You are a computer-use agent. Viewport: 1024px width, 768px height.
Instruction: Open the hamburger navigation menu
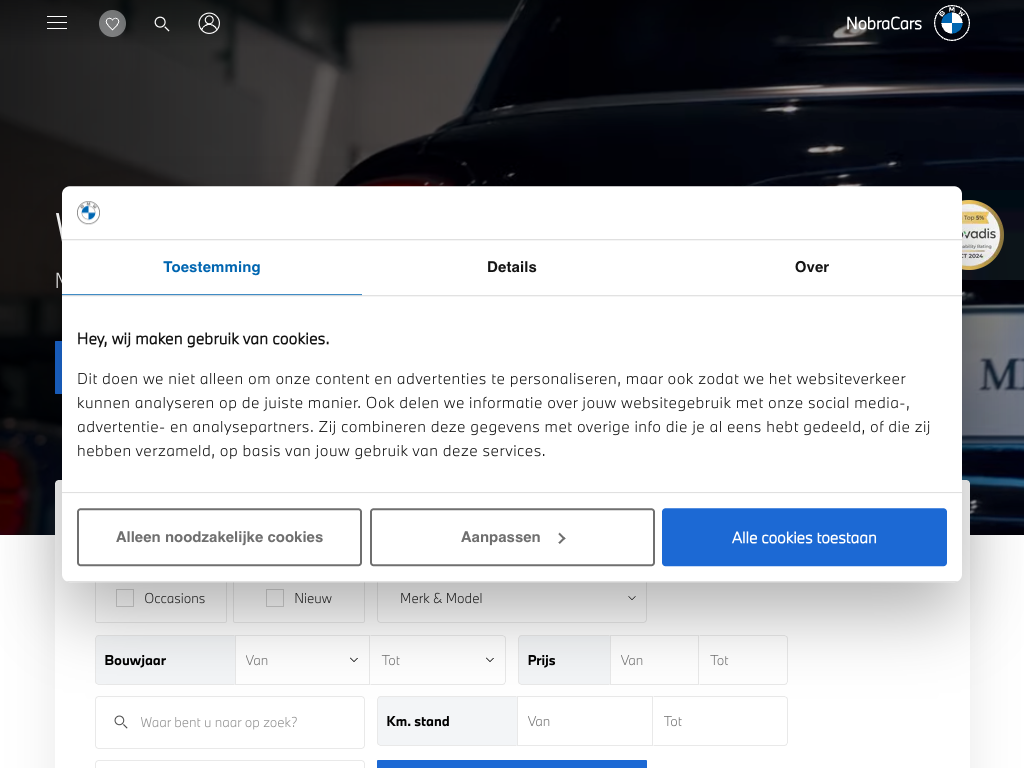(x=57, y=23)
